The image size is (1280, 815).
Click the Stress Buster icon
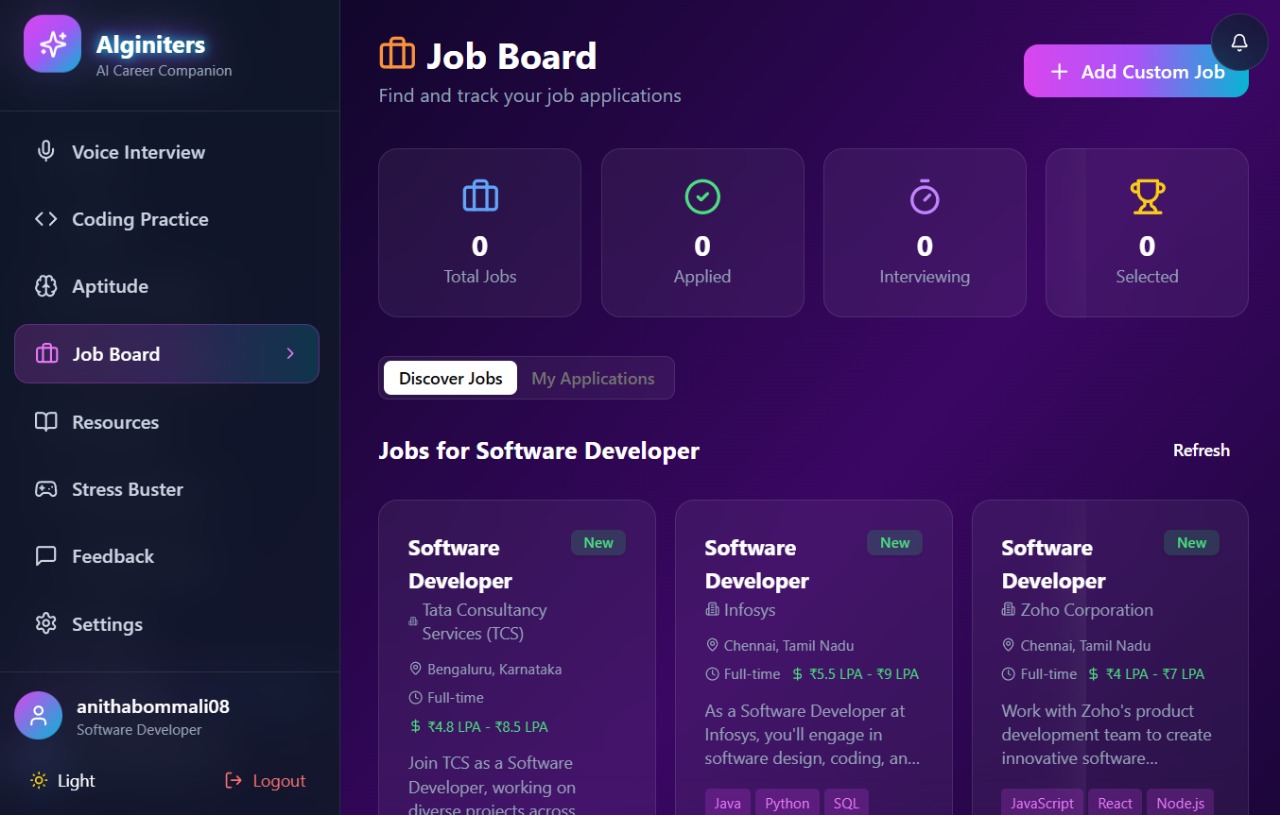pyautogui.click(x=44, y=488)
